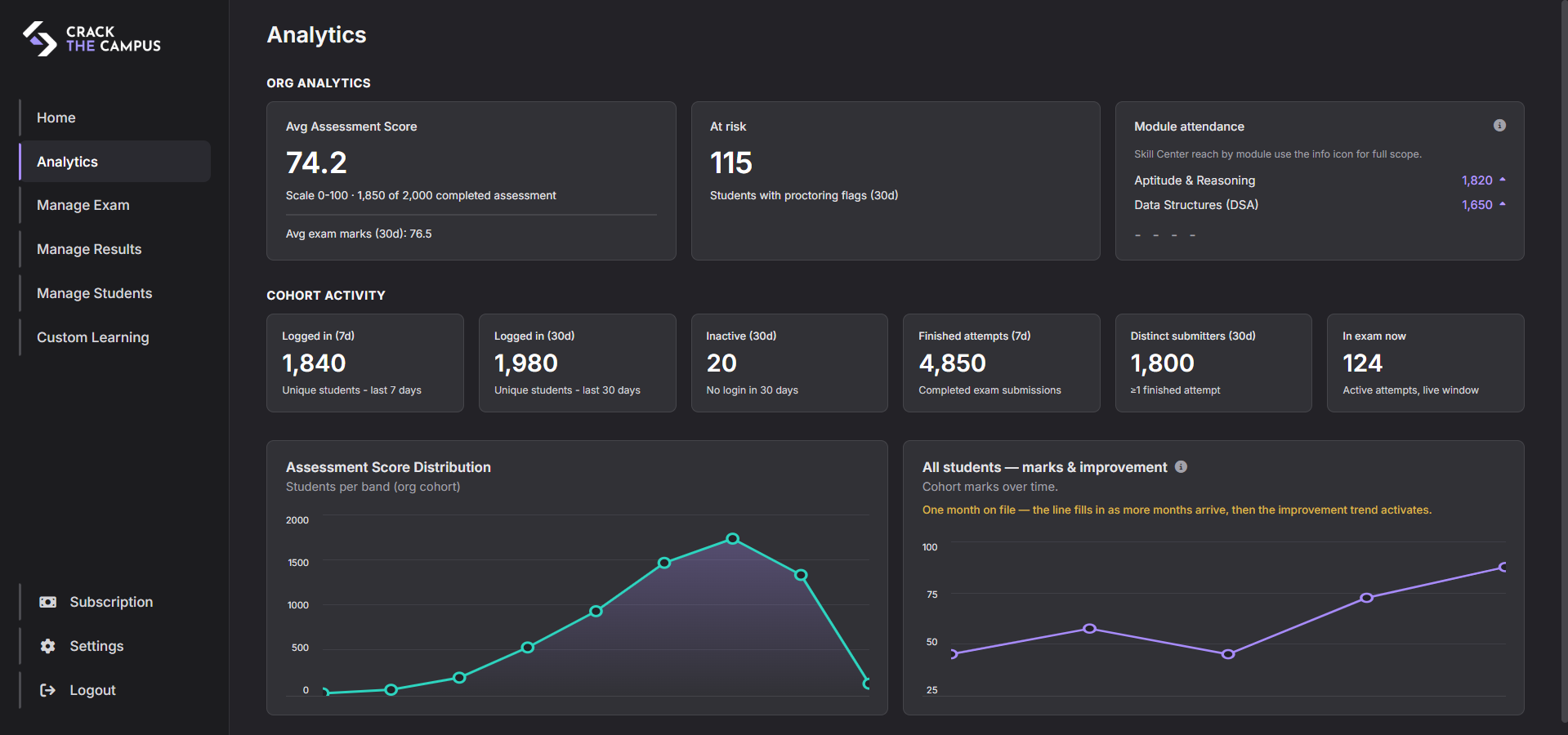Viewport: 1568px width, 735px height.
Task: Open the Module attendance info icon
Action: coord(1499,125)
